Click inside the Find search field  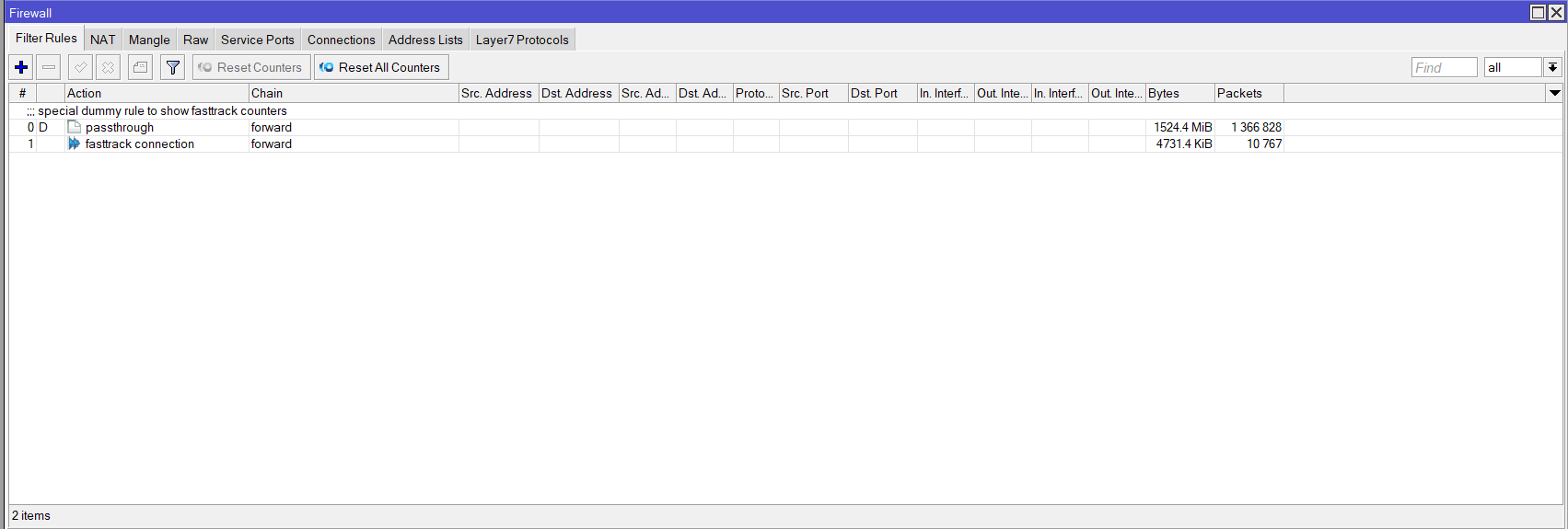click(x=1443, y=67)
